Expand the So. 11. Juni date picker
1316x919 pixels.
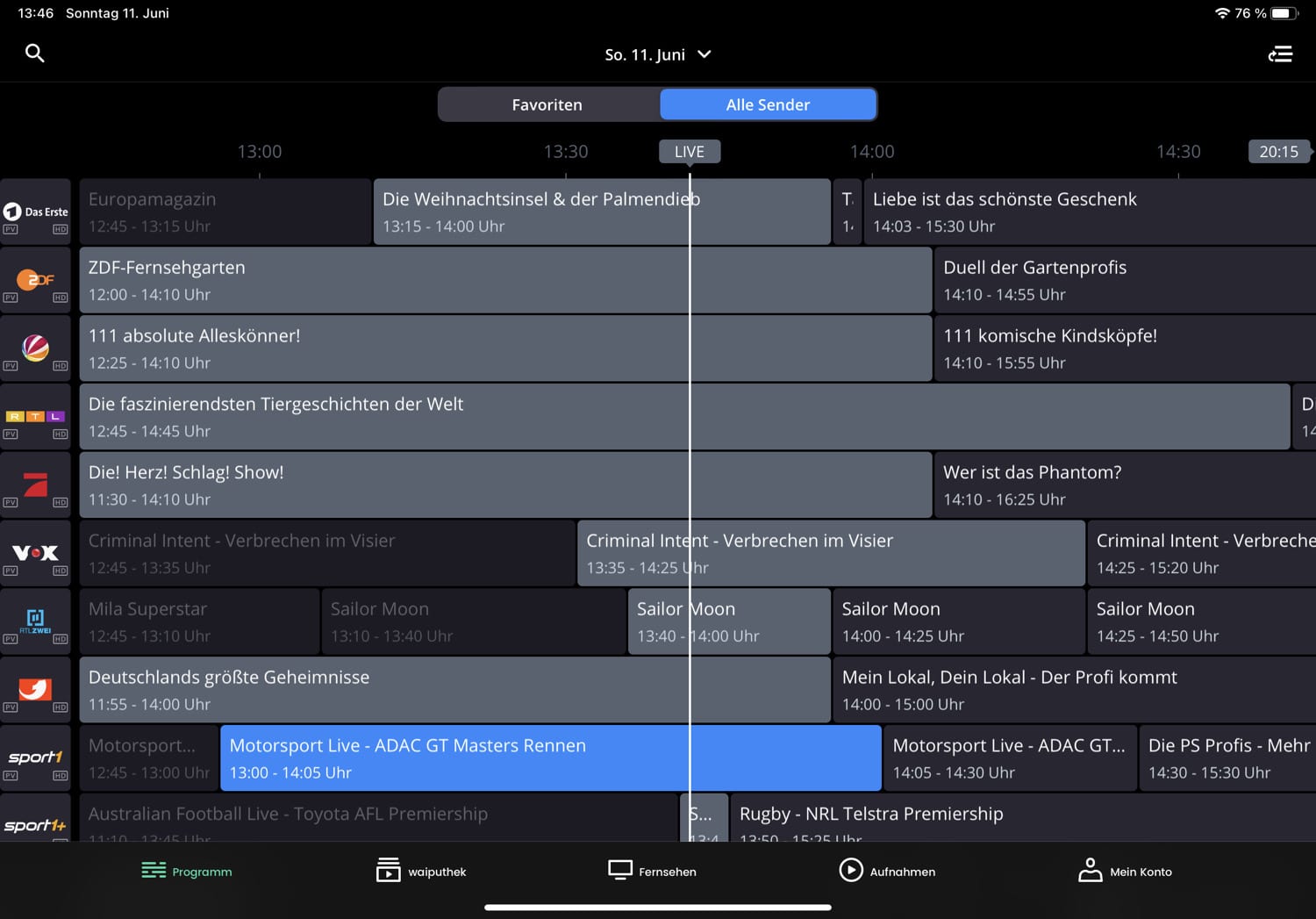(x=657, y=54)
